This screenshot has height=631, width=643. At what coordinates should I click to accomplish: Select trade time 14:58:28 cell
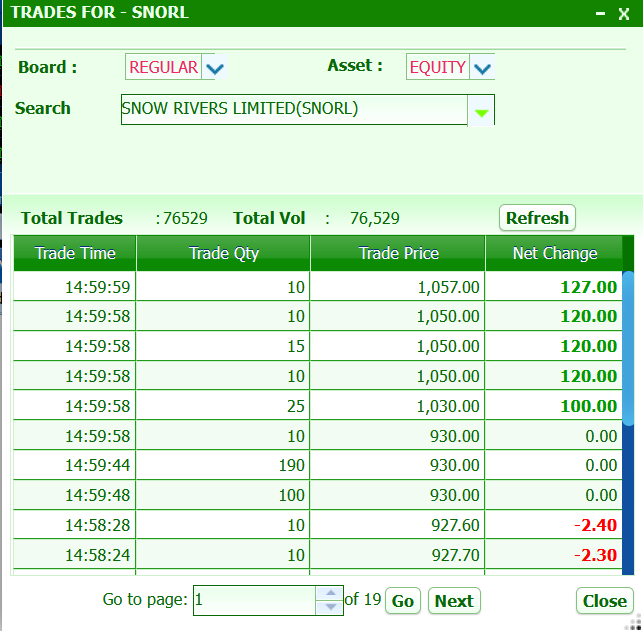click(x=75, y=525)
